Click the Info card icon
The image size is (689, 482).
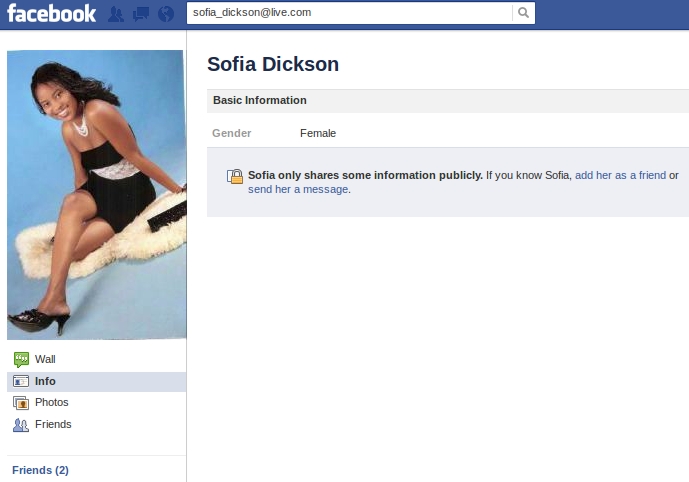[x=21, y=381]
